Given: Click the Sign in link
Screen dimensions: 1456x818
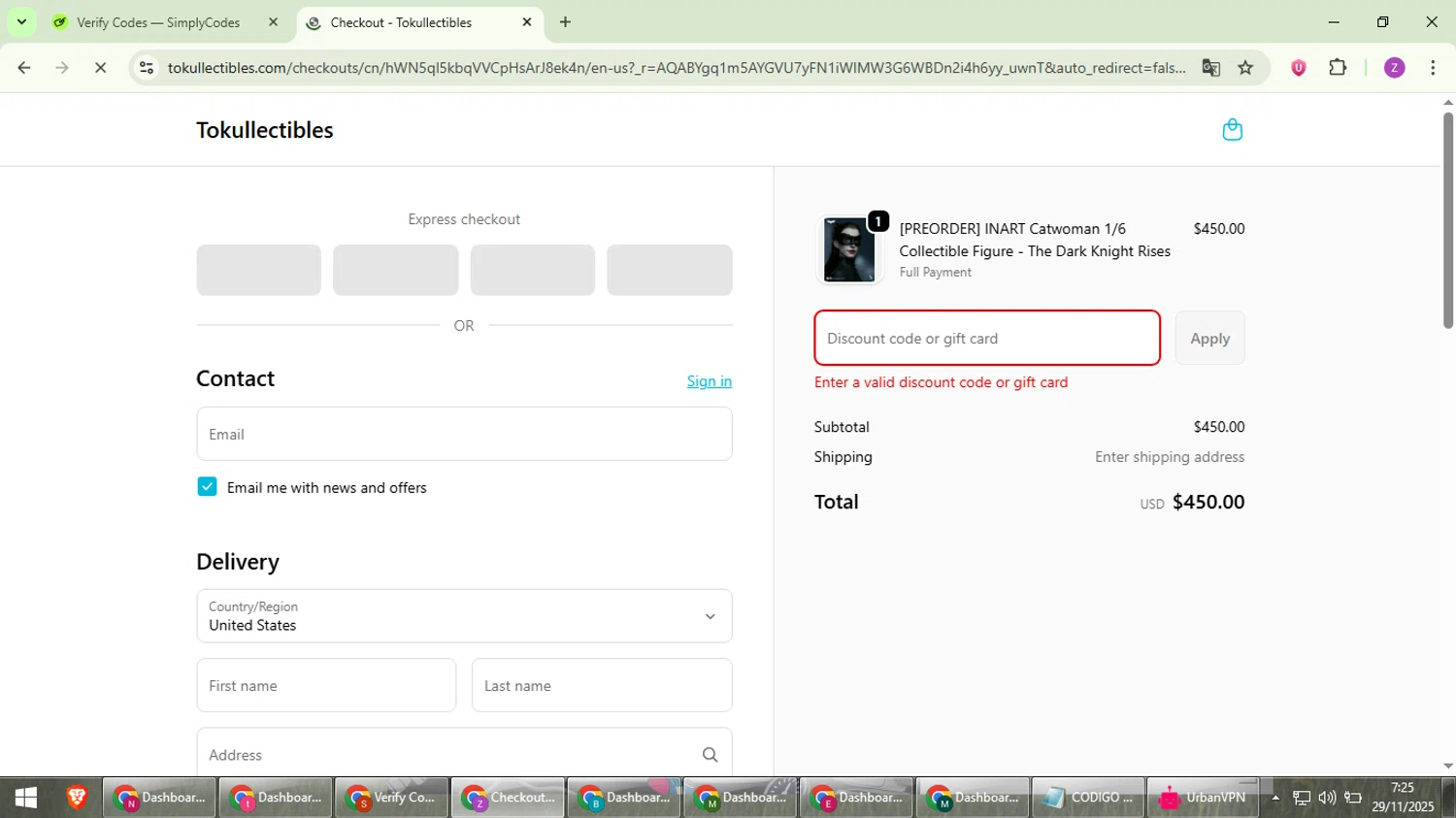Looking at the screenshot, I should tap(710, 381).
